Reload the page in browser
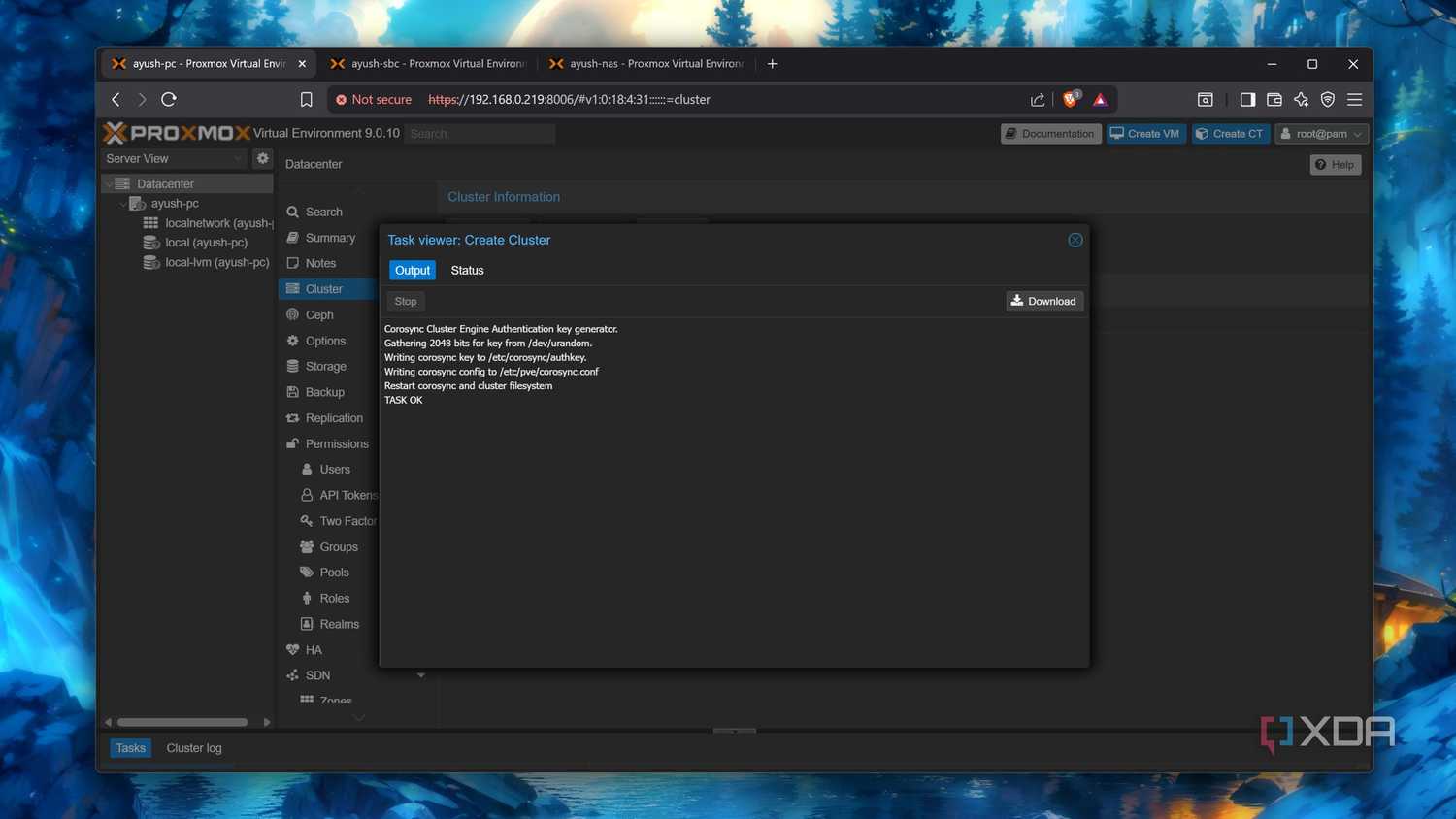 pyautogui.click(x=169, y=99)
